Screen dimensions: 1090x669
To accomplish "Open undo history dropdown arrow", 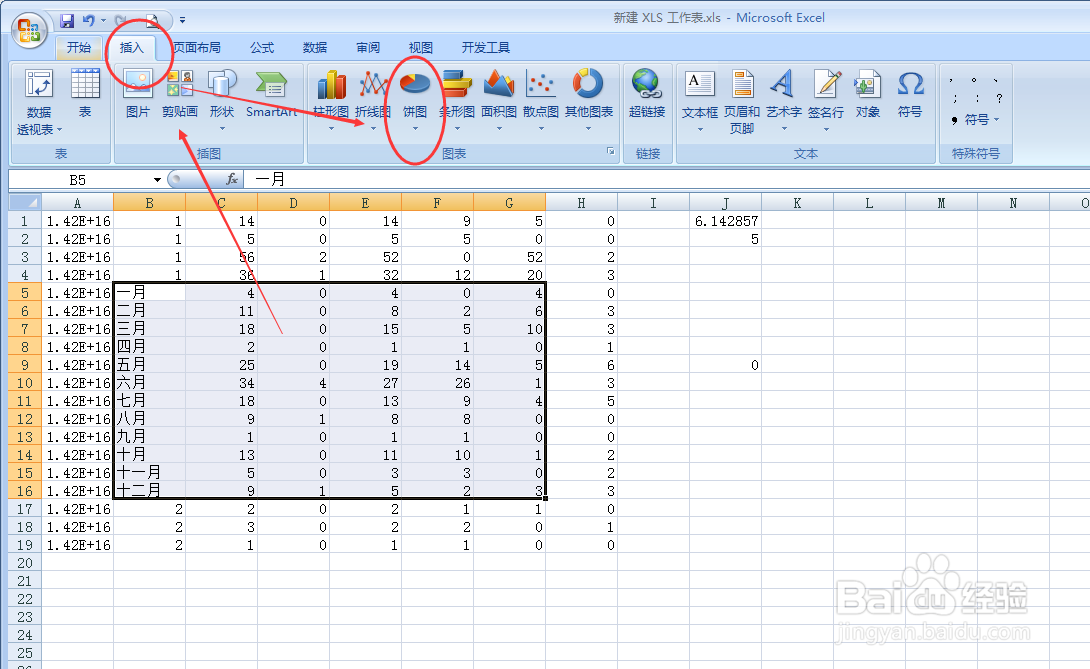I will point(104,20).
